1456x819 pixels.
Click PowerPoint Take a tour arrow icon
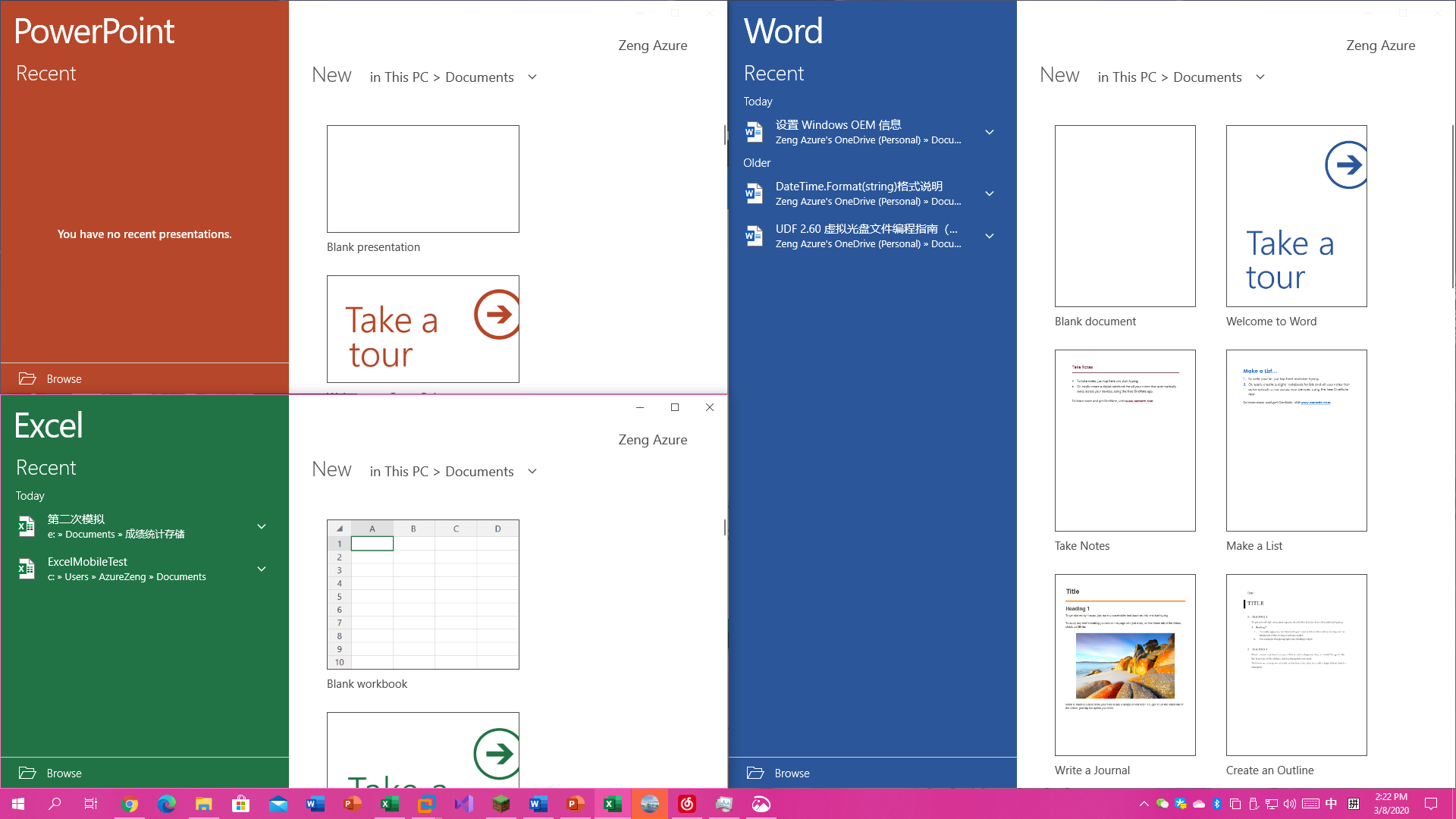[x=497, y=314]
